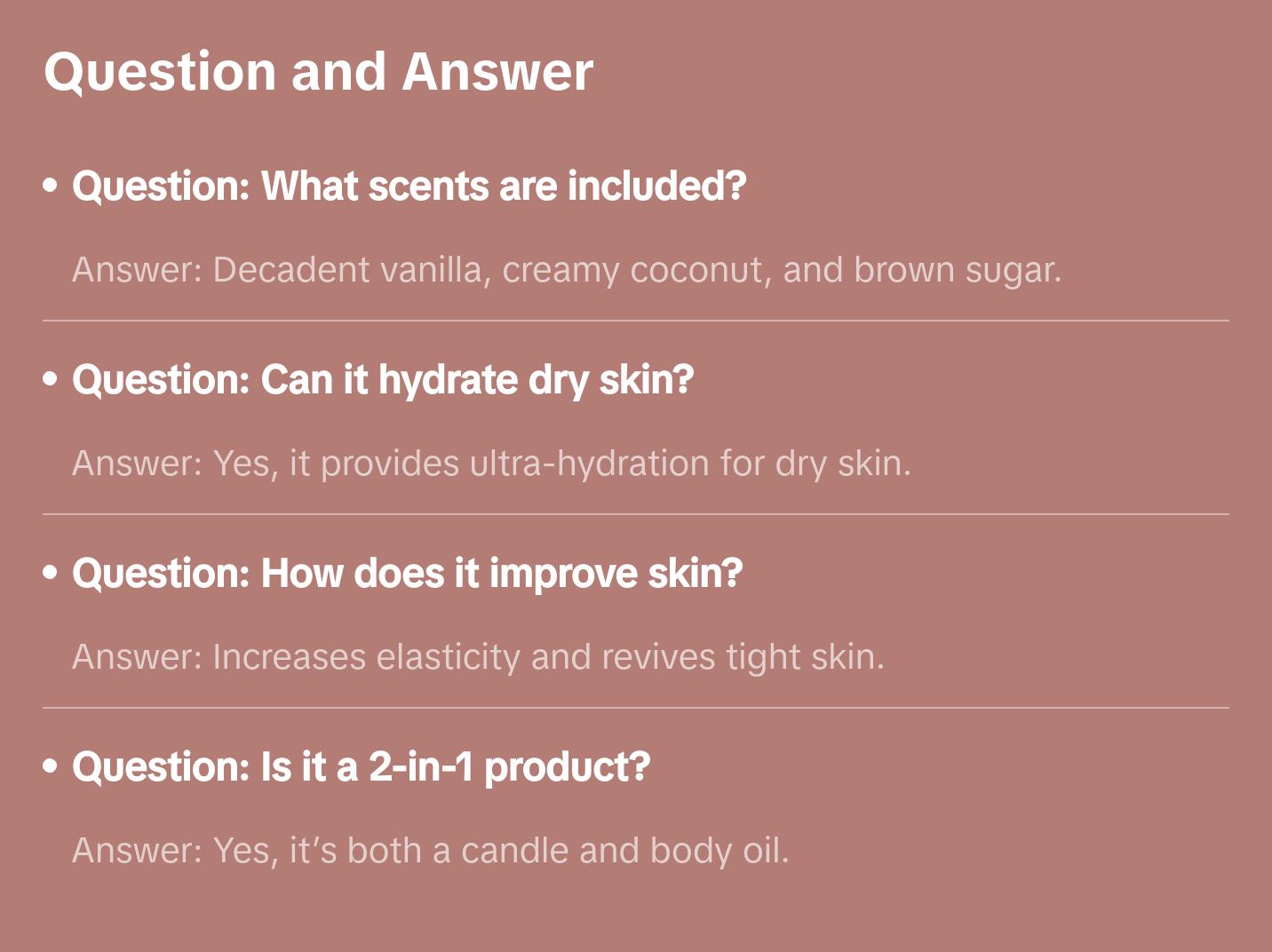Click the "Question and Answer" heading
This screenshot has width=1272, height=952.
click(318, 71)
